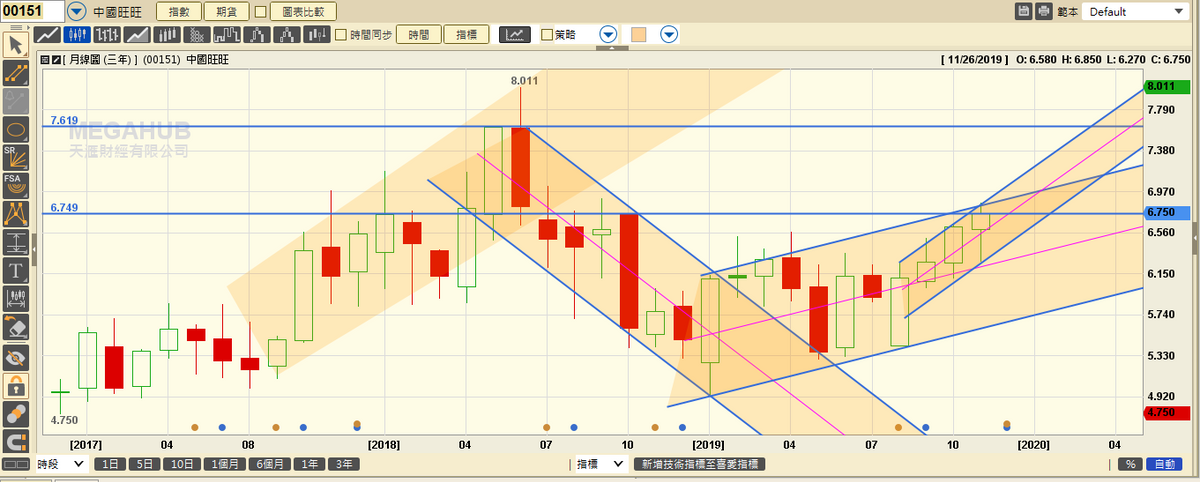
Task: Print the chart
Action: [x=1044, y=11]
